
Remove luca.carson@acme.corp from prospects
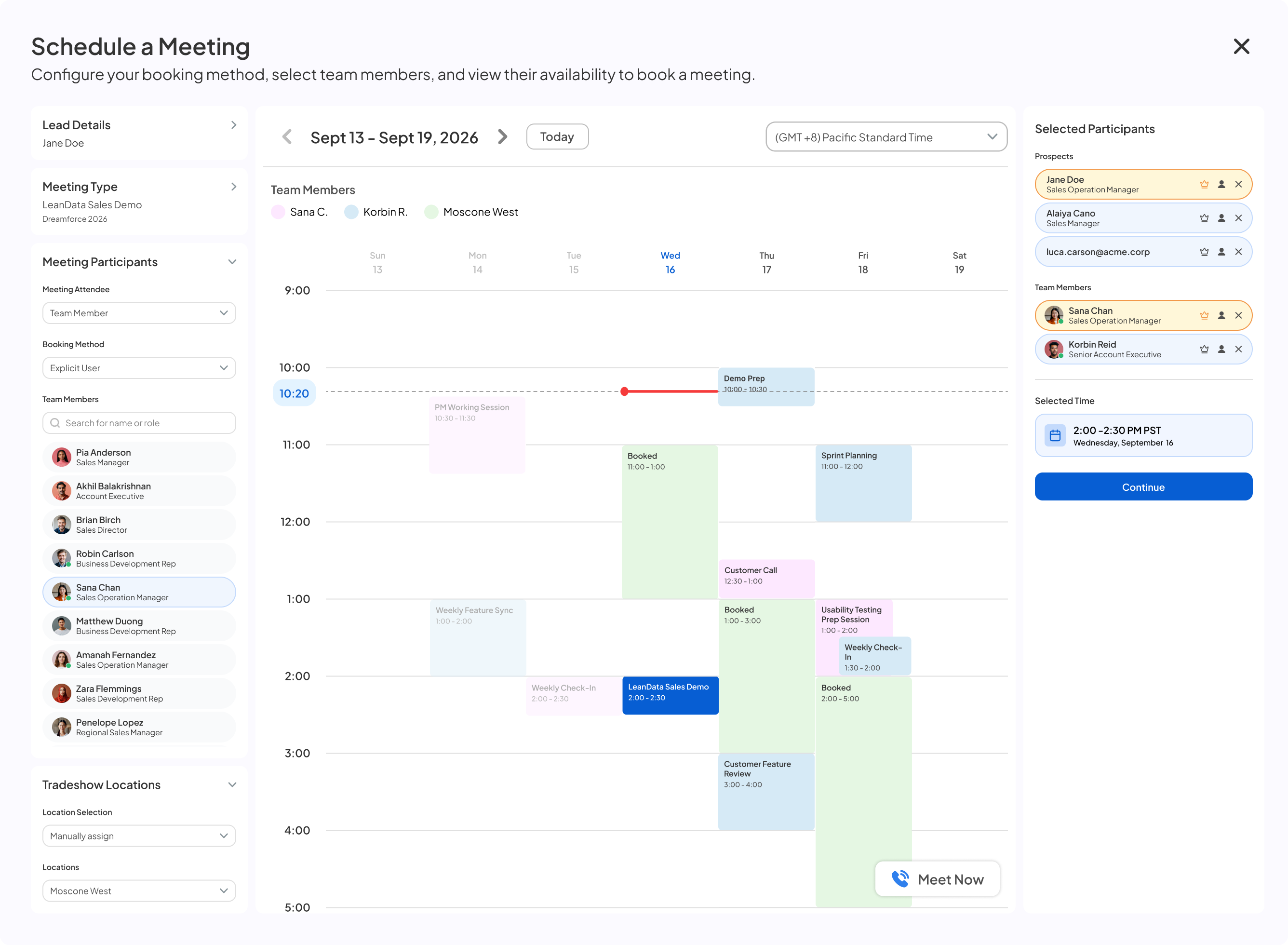pyautogui.click(x=1238, y=252)
